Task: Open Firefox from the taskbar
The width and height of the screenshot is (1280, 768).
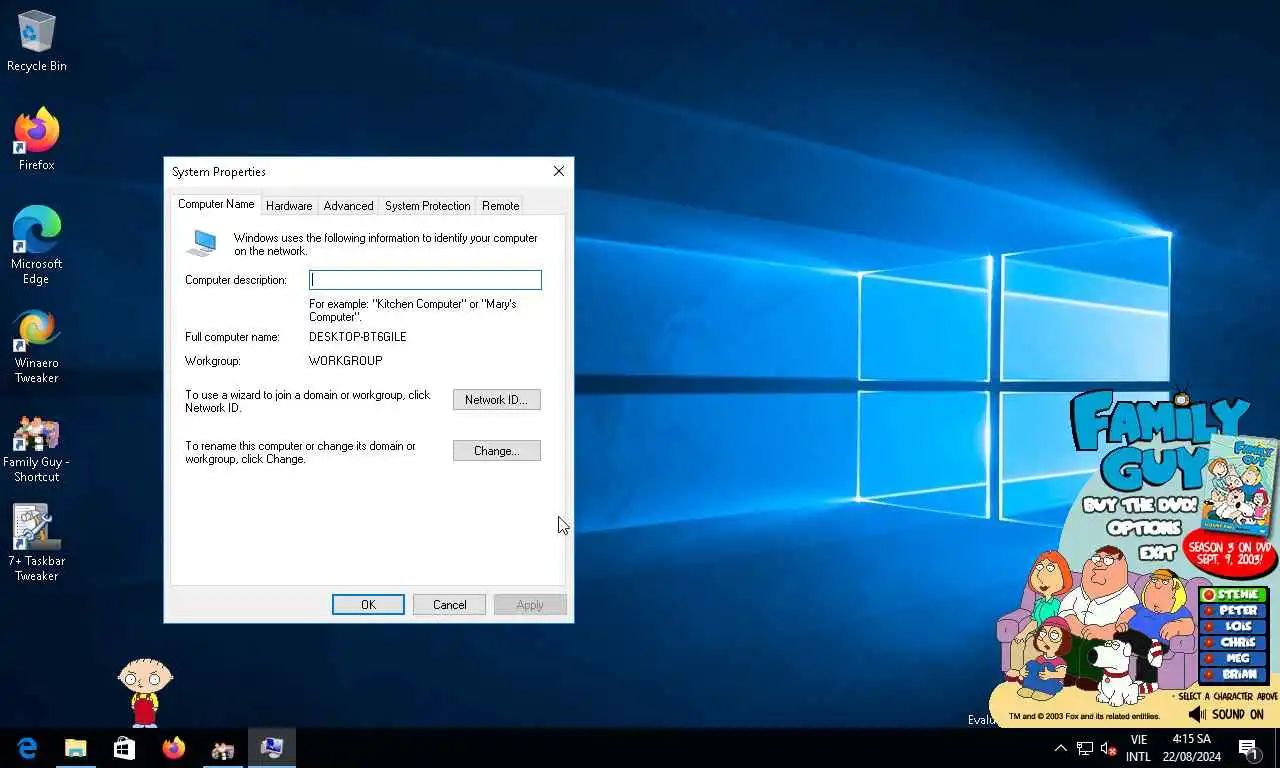Action: pos(173,748)
